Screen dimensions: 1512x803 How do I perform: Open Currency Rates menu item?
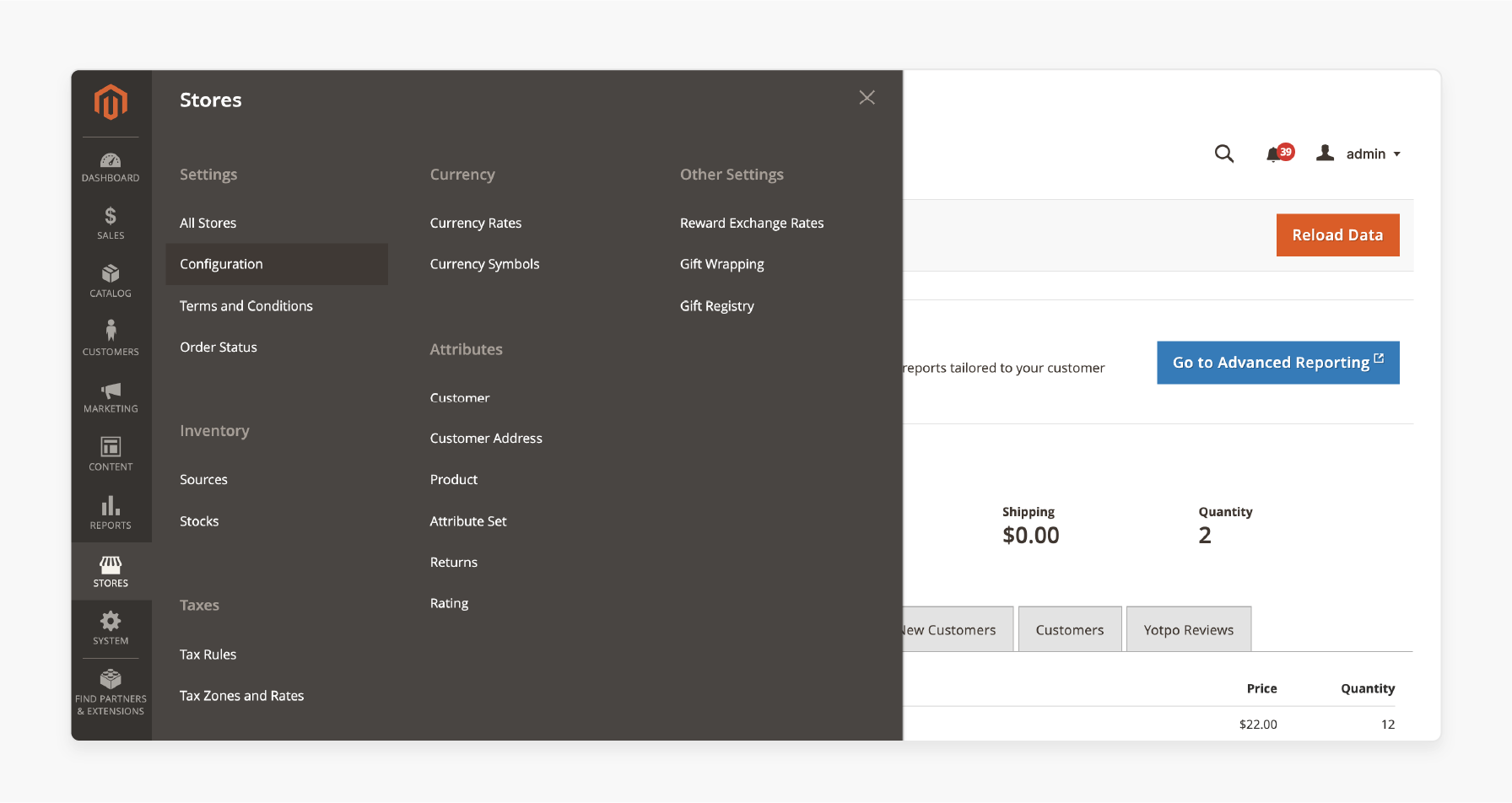click(x=476, y=223)
